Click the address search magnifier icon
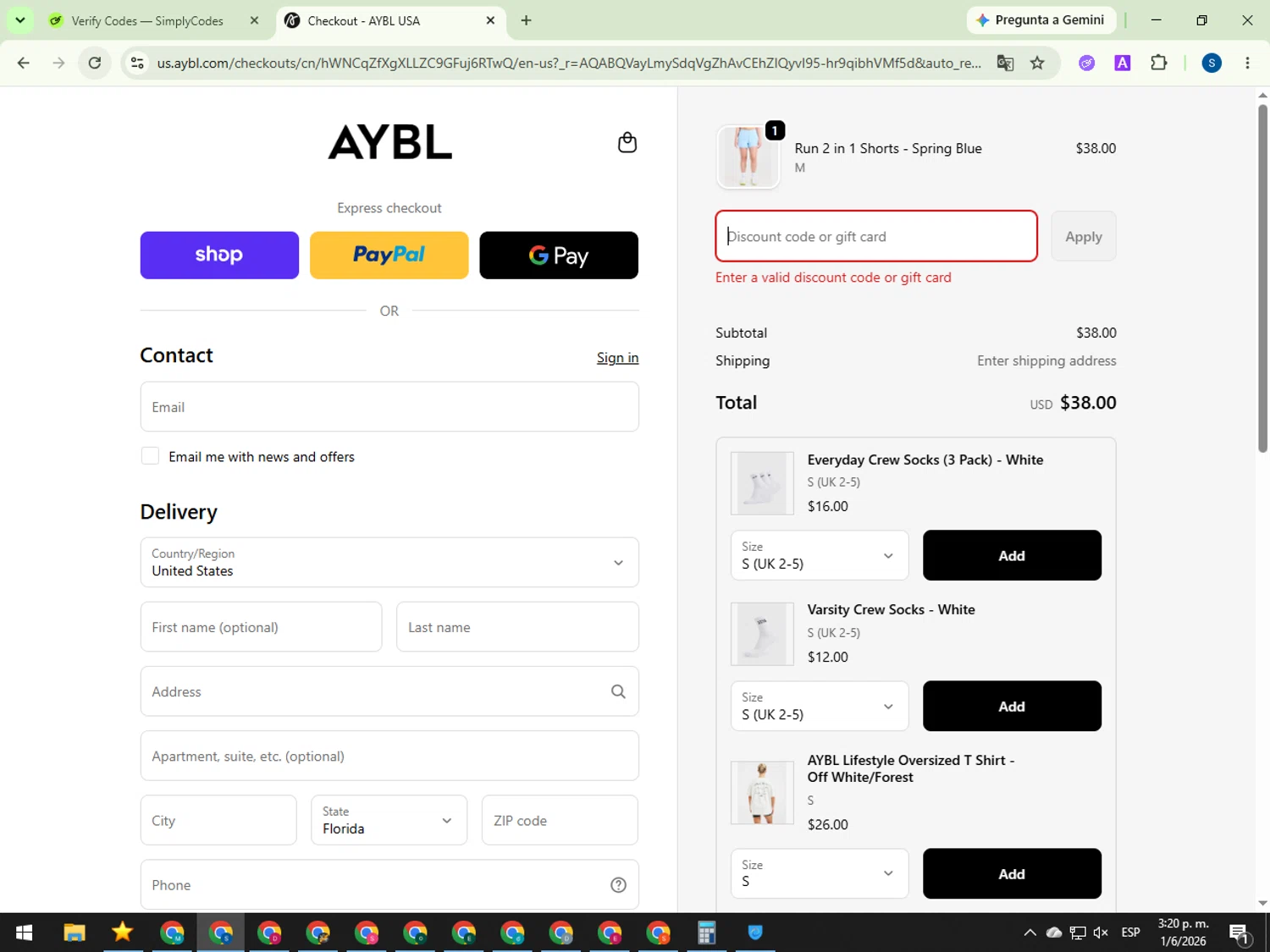The width and height of the screenshot is (1270, 952). pos(618,691)
